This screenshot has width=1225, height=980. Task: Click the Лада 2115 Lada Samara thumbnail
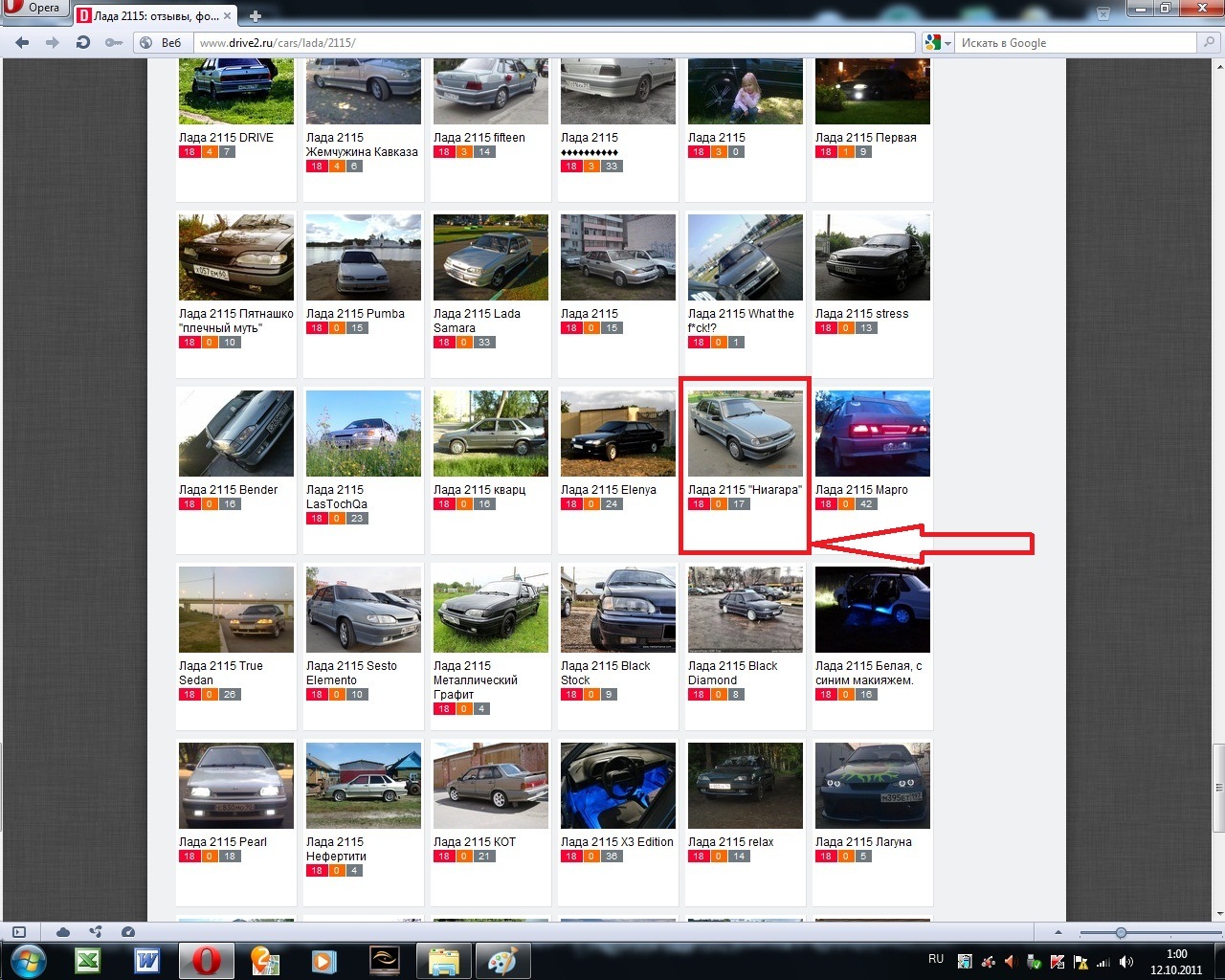point(491,257)
